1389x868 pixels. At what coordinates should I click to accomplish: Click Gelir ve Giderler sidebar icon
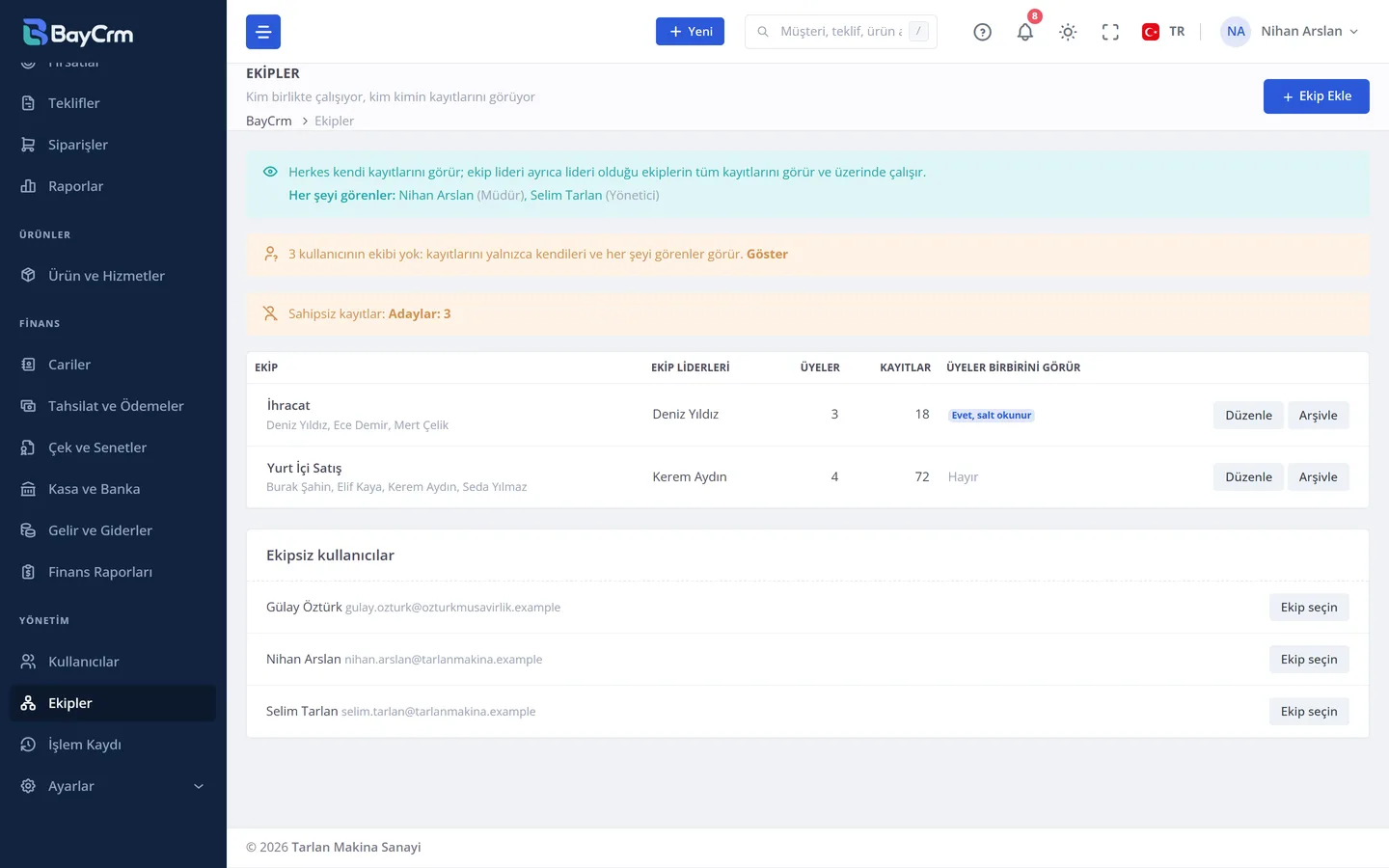tap(28, 530)
